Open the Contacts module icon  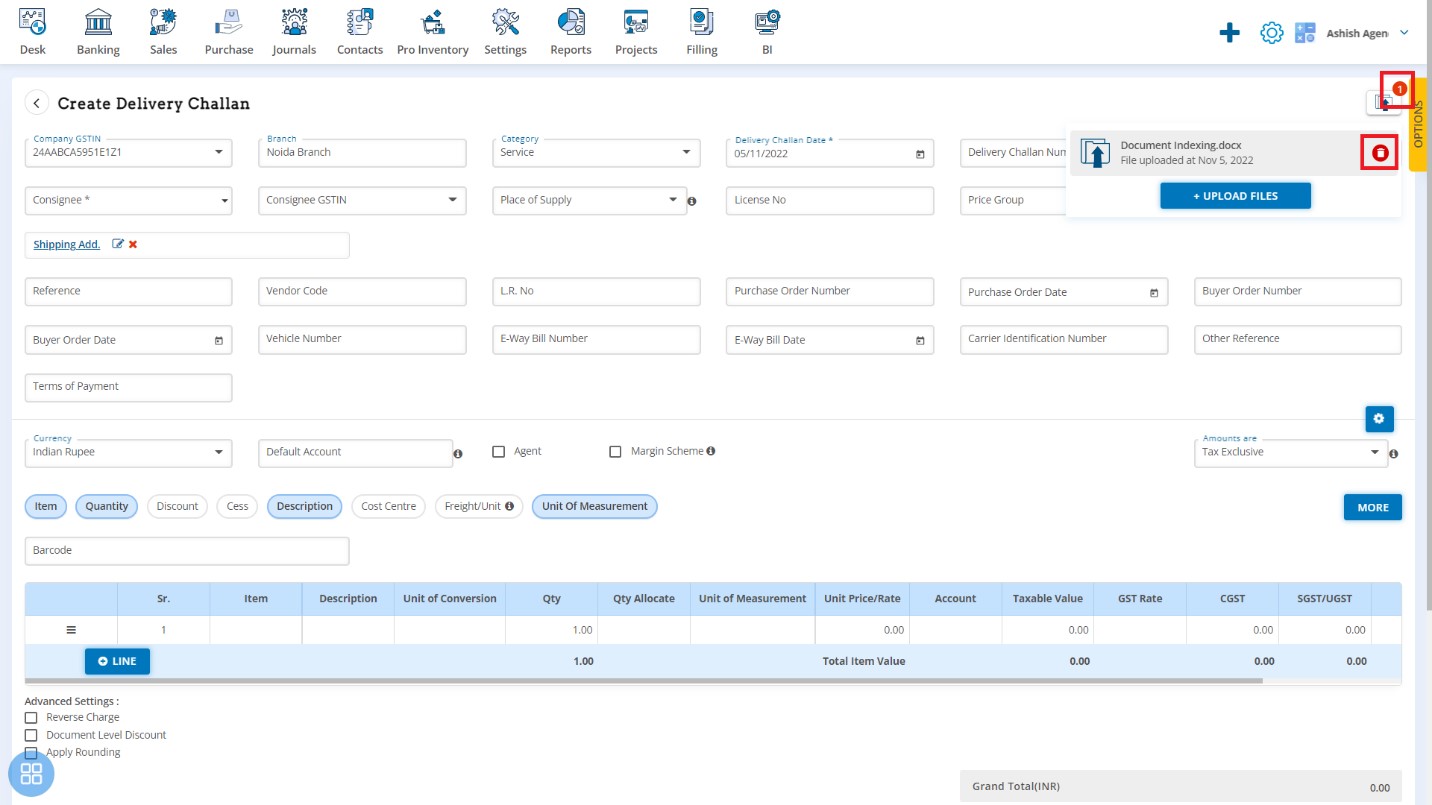(x=360, y=21)
